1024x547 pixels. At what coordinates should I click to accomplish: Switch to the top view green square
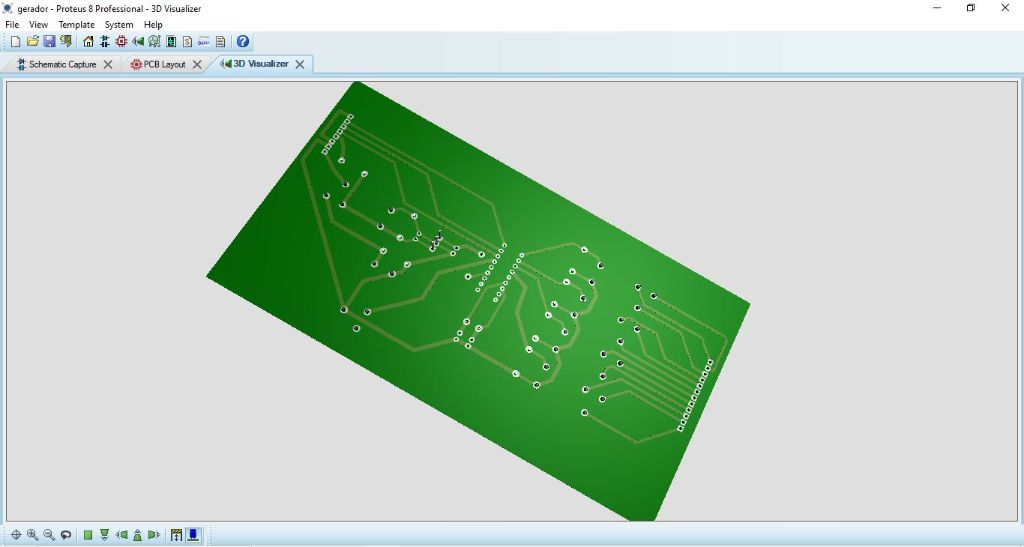tap(88, 535)
